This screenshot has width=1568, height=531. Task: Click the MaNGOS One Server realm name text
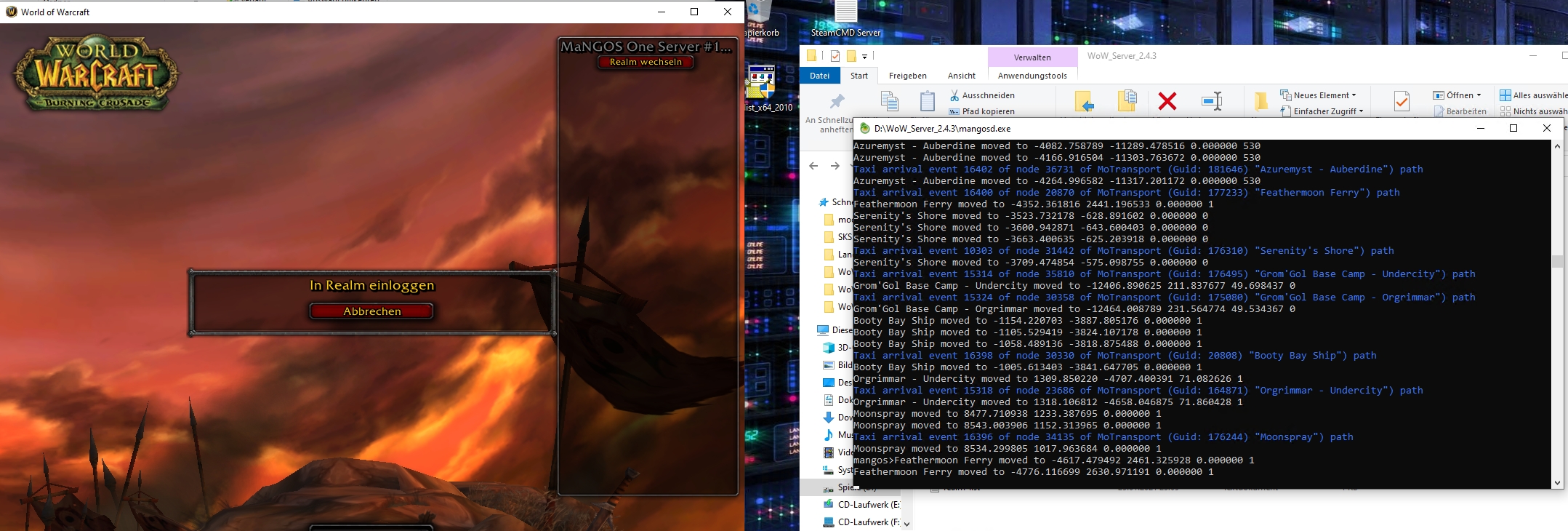646,47
